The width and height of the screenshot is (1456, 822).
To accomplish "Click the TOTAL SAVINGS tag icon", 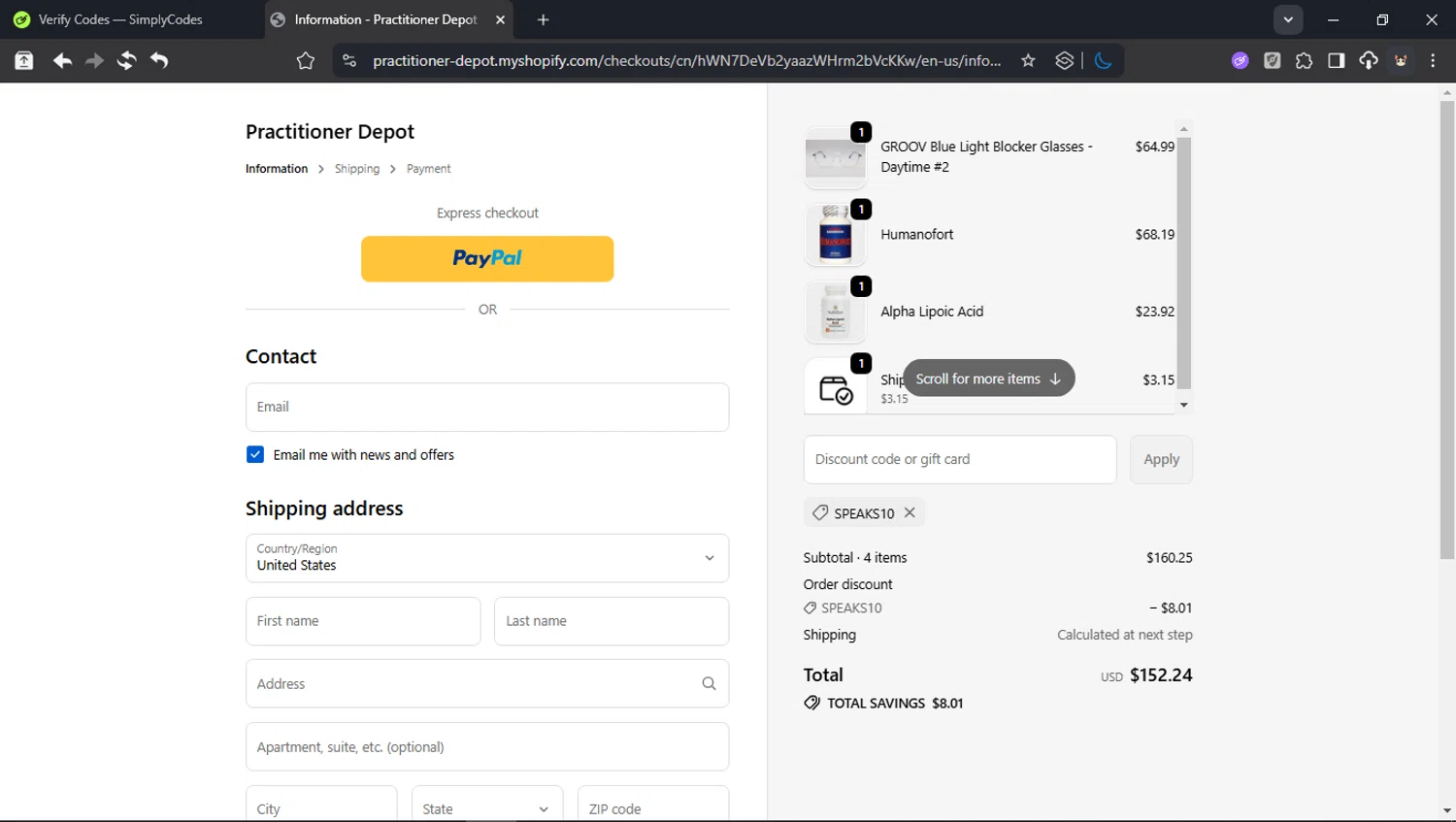I will click(x=811, y=703).
